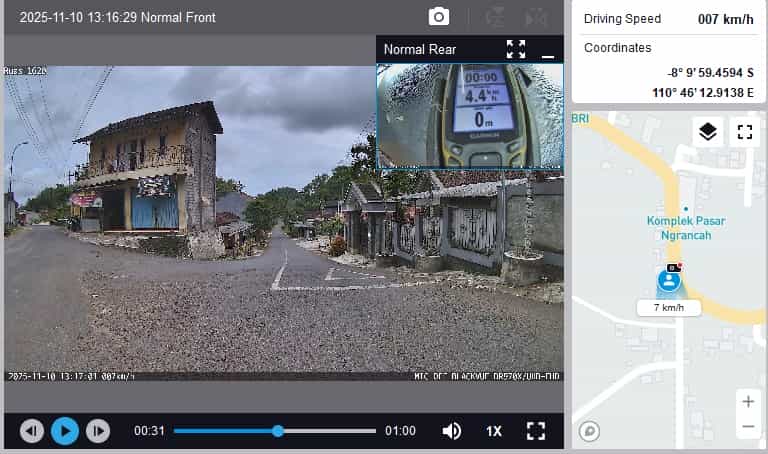The width and height of the screenshot is (768, 454).
Task: Expand the map to fullscreen
Action: point(744,132)
